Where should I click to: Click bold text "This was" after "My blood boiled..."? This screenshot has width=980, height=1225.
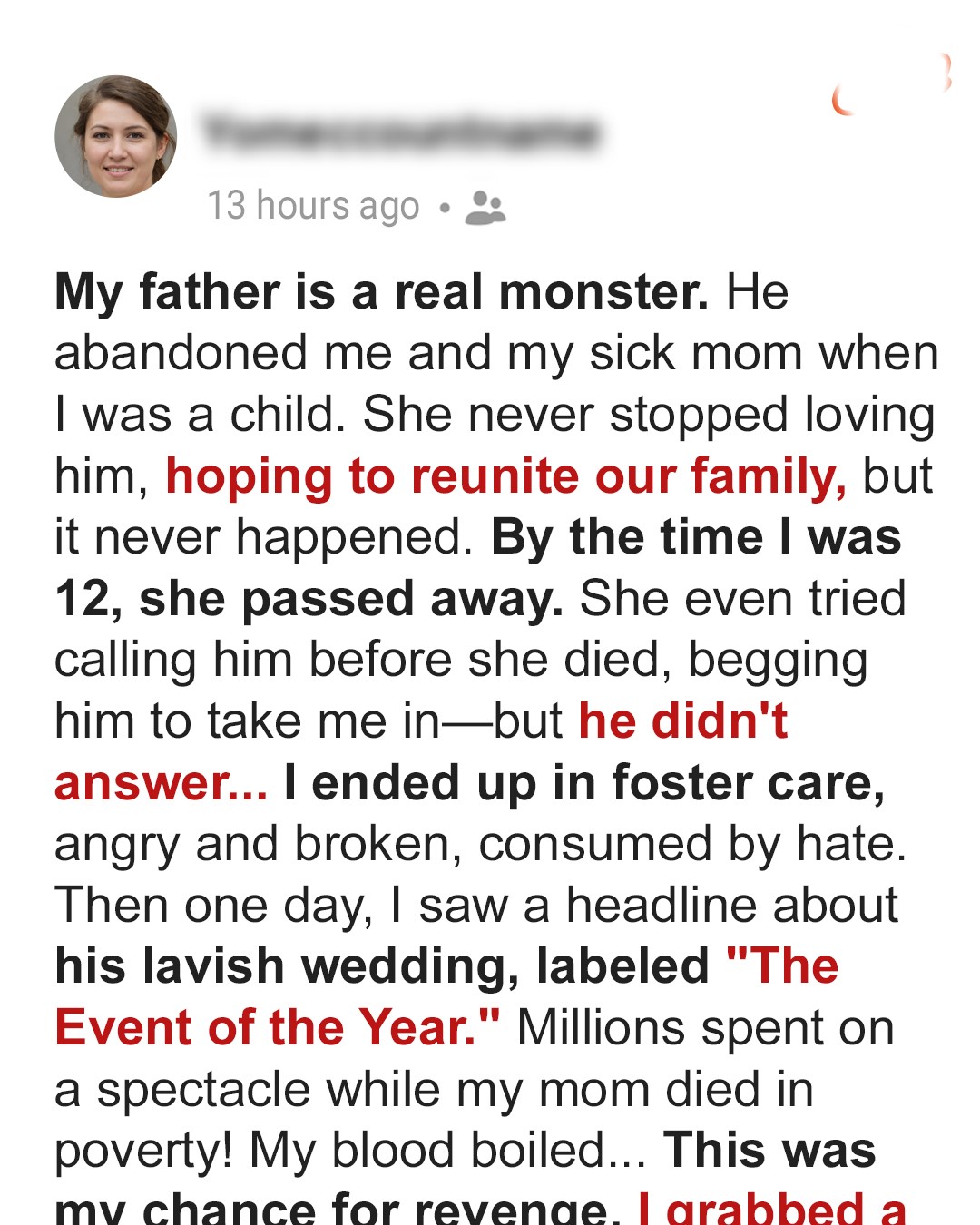(x=769, y=1151)
